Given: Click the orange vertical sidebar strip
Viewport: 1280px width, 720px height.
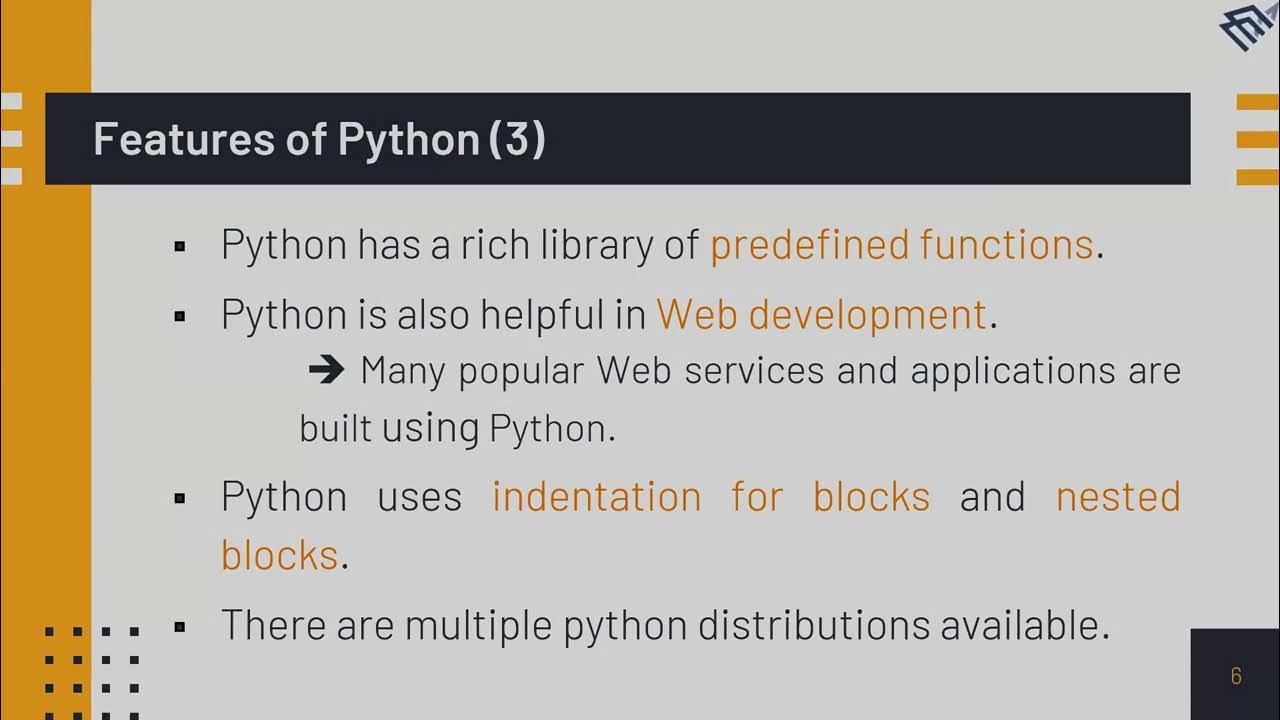Looking at the screenshot, I should [45, 400].
